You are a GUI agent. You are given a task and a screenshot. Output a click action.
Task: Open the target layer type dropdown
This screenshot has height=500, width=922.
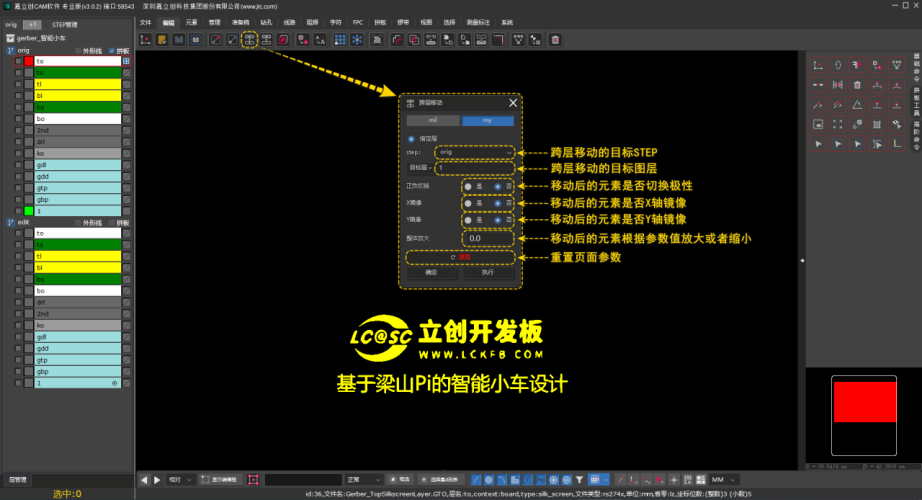420,168
